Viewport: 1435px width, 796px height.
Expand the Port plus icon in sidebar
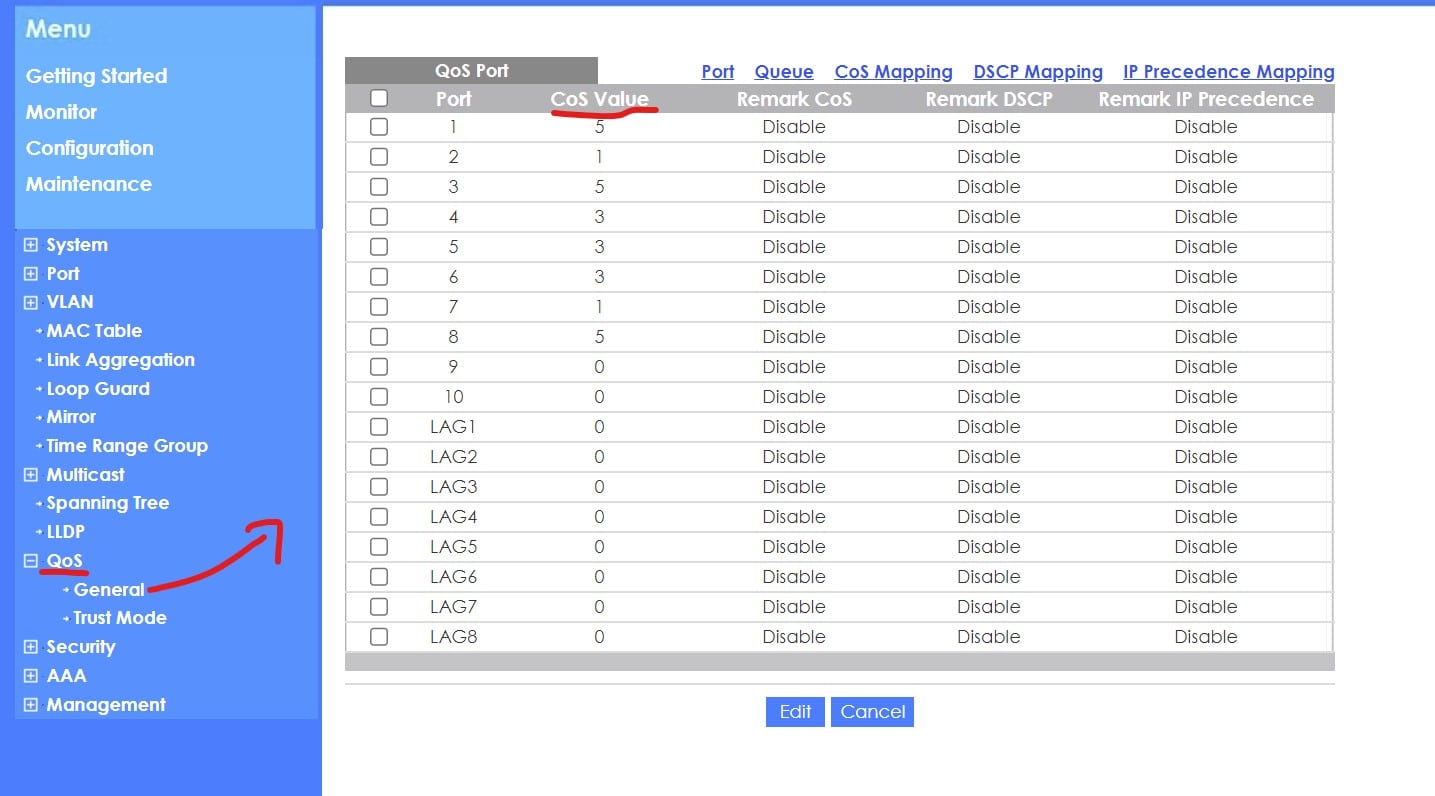[x=31, y=274]
